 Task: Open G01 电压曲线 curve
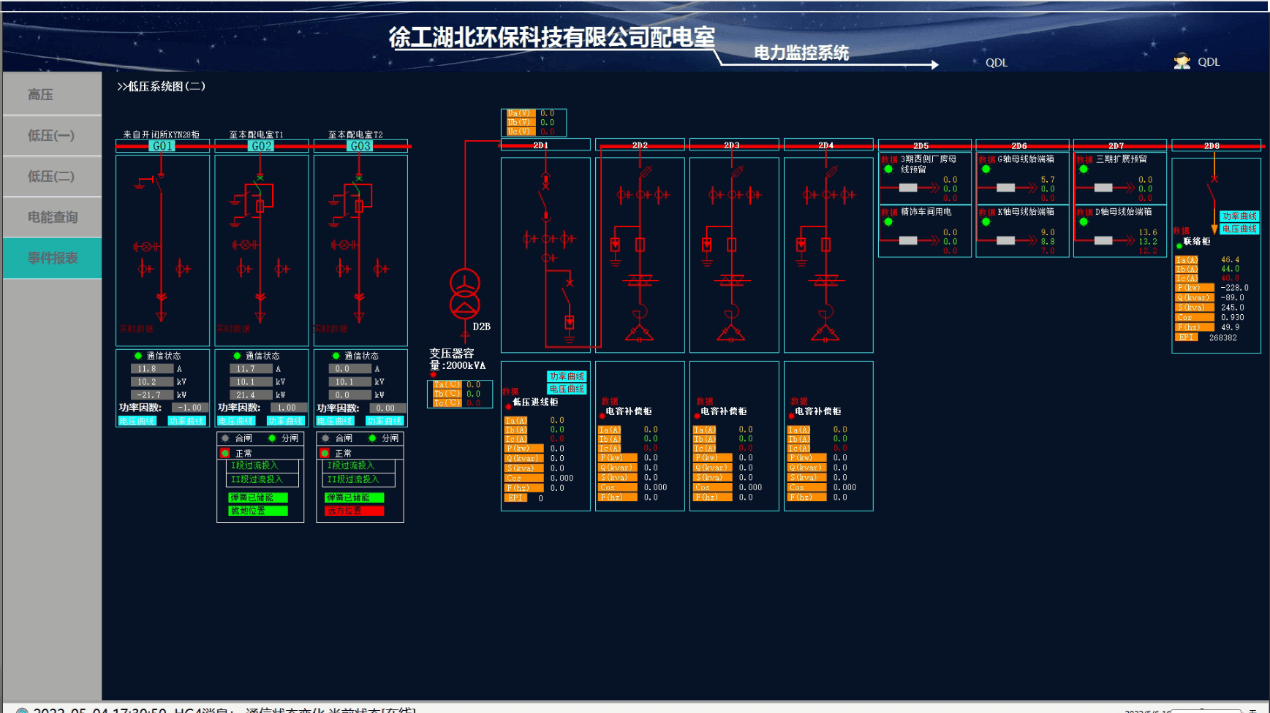coord(136,421)
